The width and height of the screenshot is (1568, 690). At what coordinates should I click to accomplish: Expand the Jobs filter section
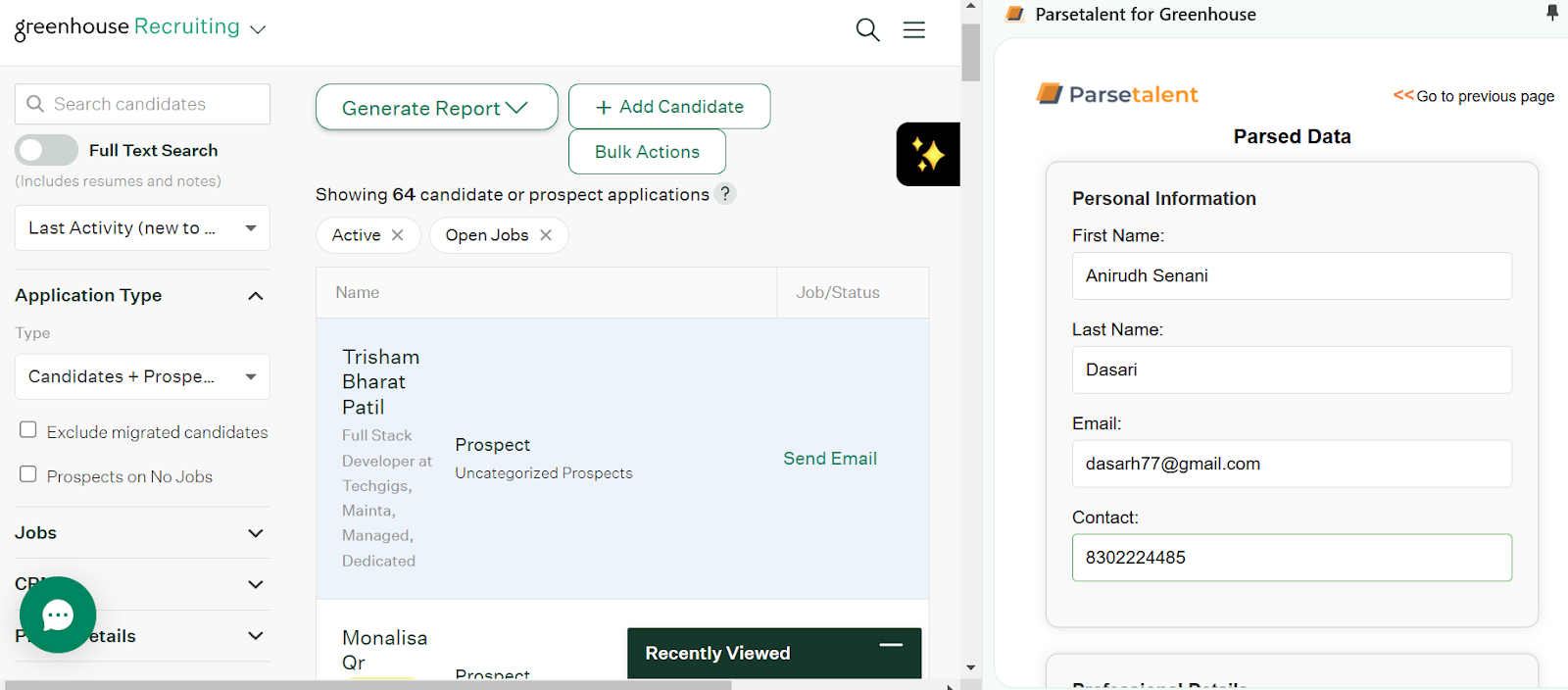256,533
